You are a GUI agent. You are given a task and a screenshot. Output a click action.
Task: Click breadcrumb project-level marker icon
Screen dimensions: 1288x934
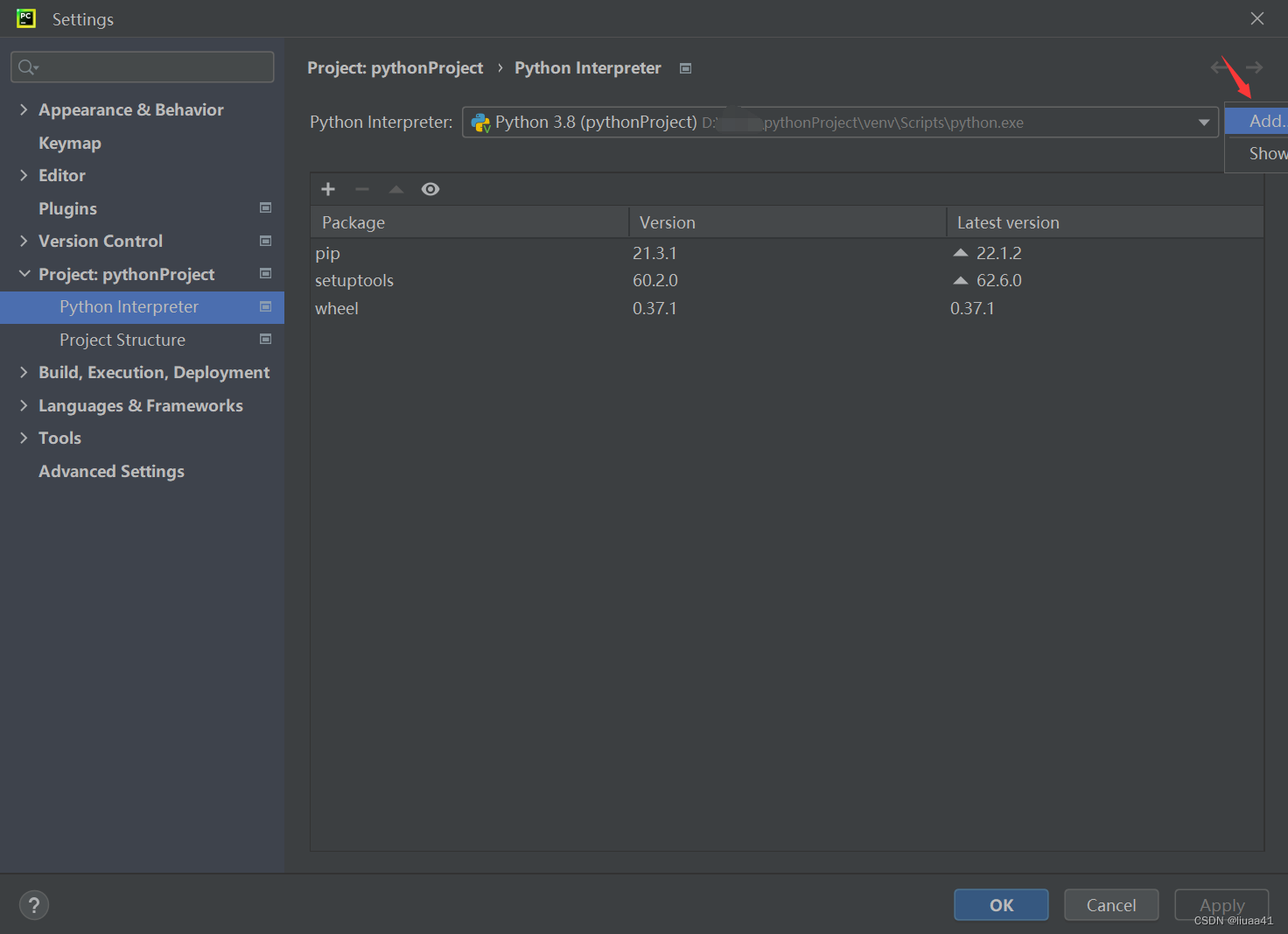tap(686, 68)
